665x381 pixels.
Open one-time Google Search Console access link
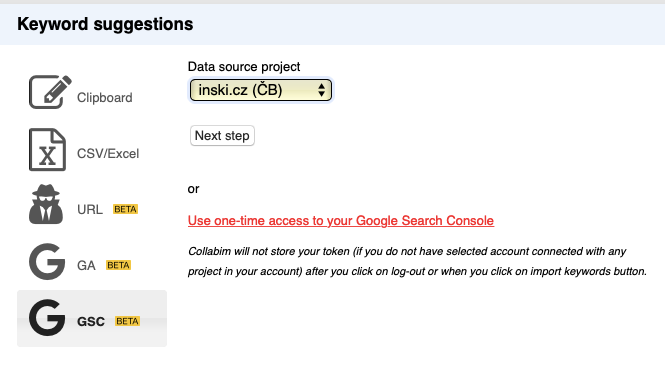341,221
